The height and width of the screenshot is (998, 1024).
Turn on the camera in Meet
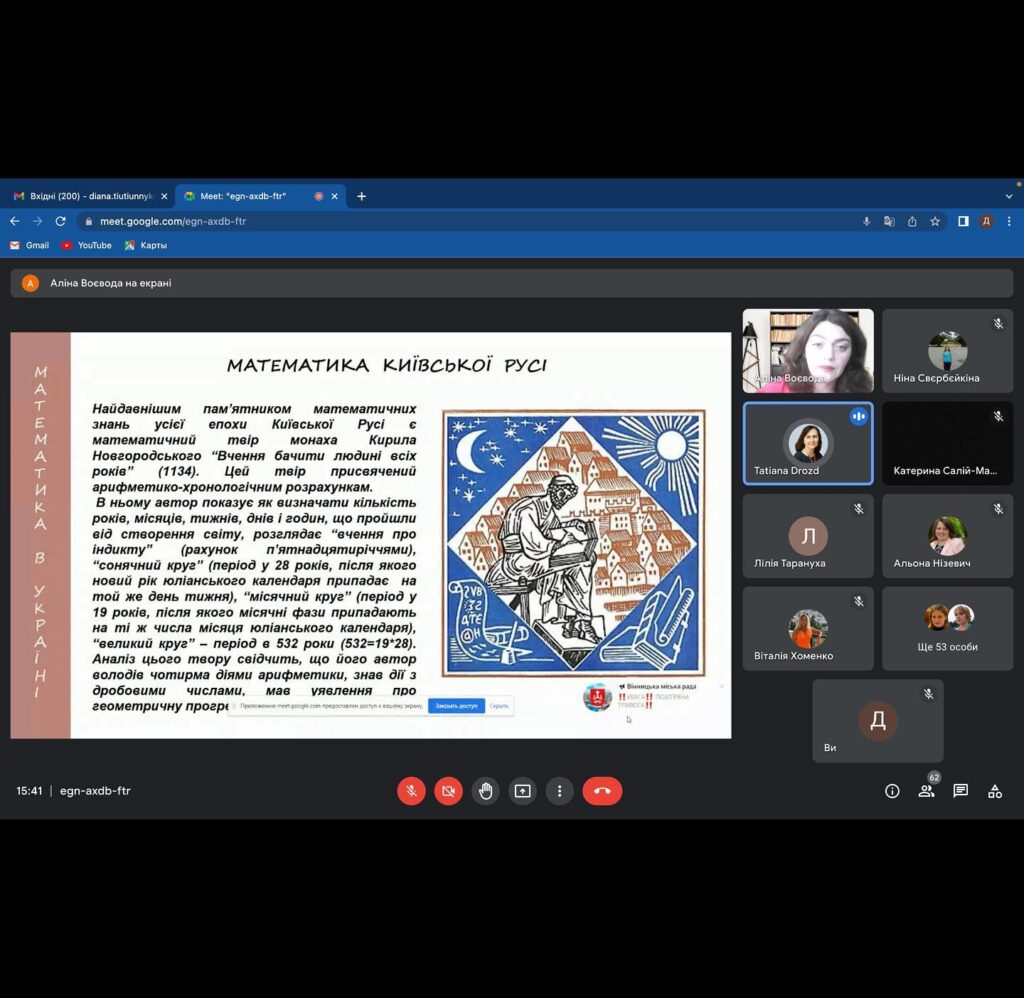pyautogui.click(x=449, y=791)
